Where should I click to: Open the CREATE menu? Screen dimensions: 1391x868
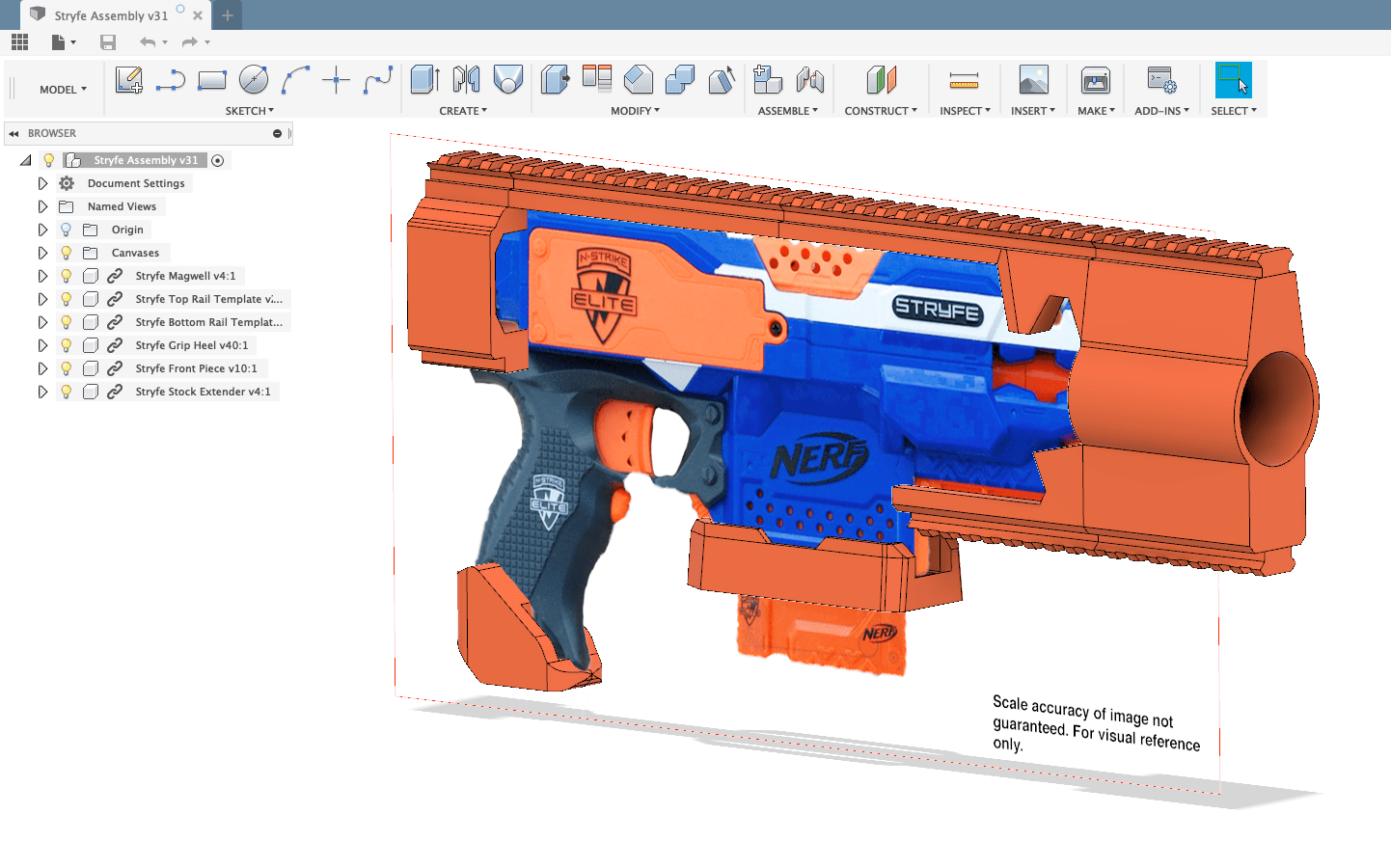463,111
